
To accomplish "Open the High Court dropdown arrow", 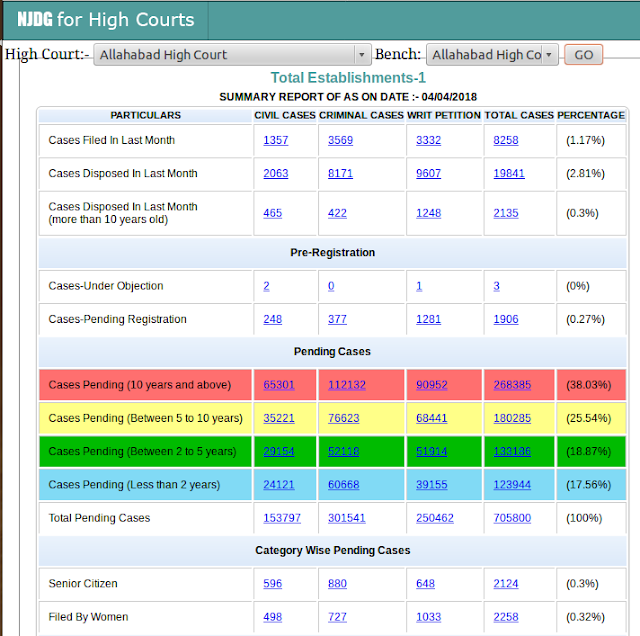I will pyautogui.click(x=361, y=55).
